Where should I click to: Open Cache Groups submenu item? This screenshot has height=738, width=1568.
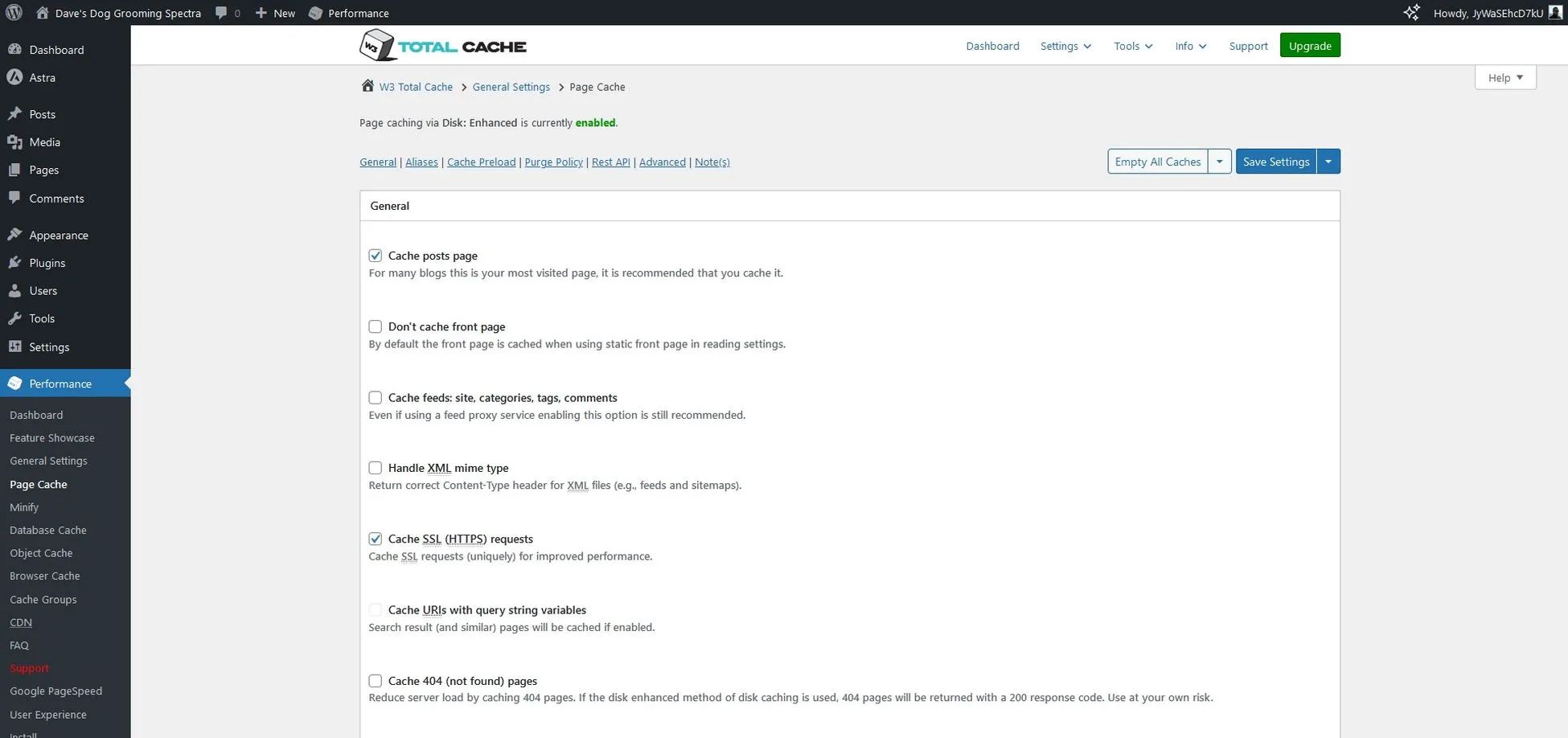coord(43,600)
